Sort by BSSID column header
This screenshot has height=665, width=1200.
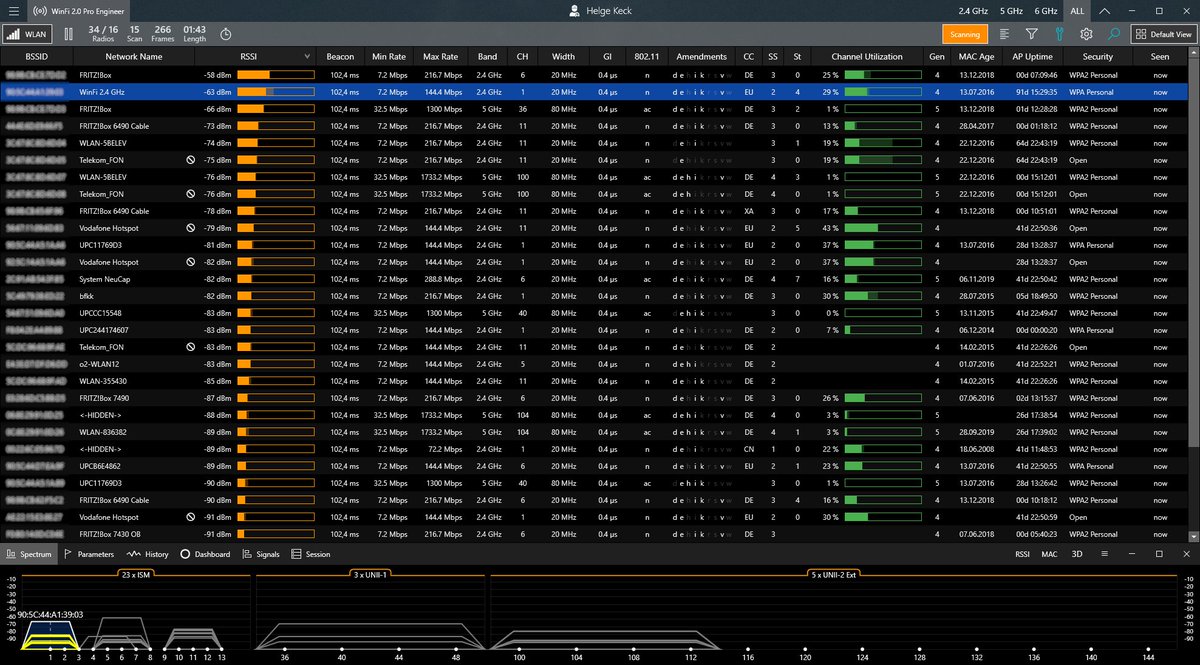tap(36, 57)
